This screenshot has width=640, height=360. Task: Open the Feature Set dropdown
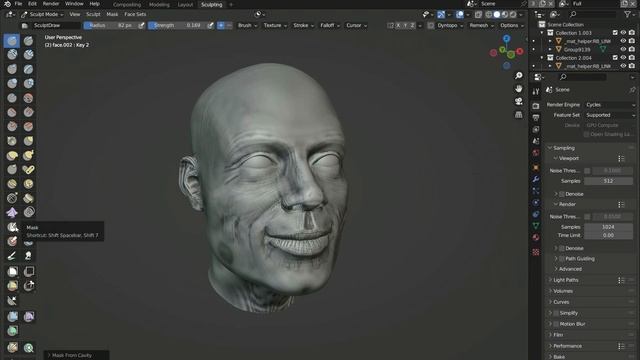click(610, 115)
